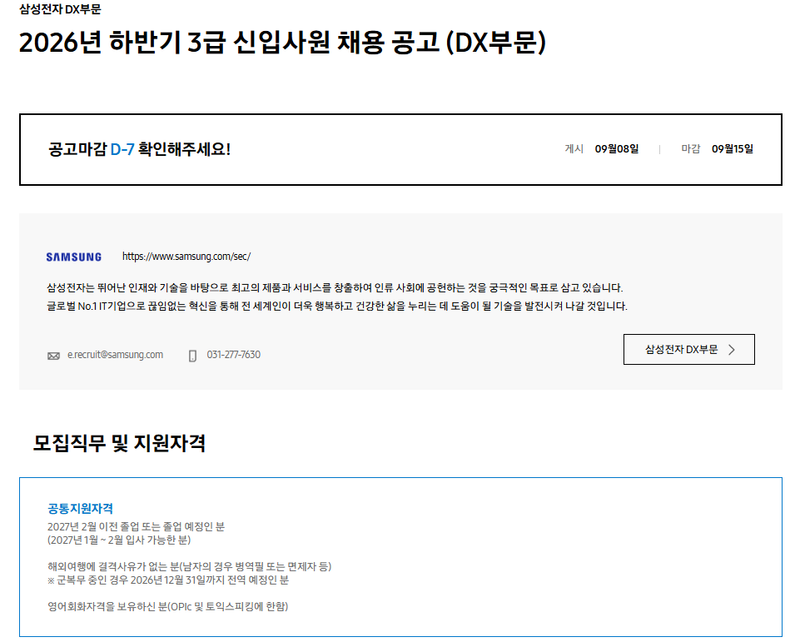Click the 영어회화자격 OPIc requirement line
Screen dimensions: 800x643
168,607
